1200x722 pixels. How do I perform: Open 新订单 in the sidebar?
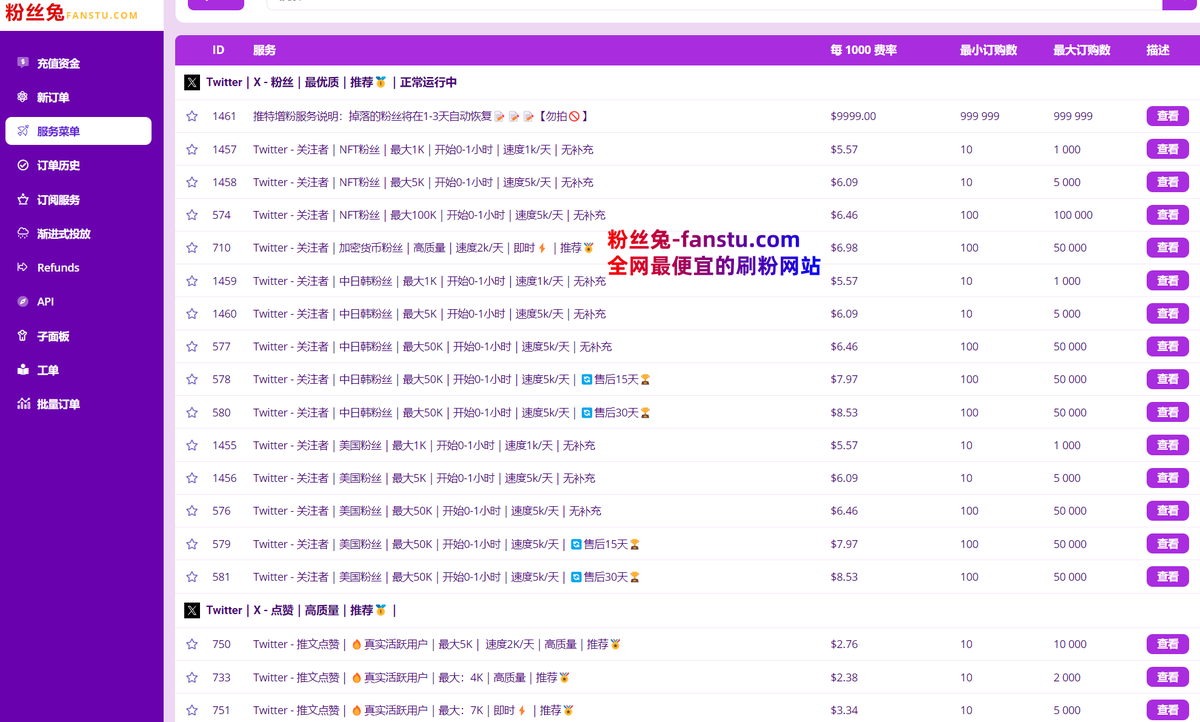point(78,97)
